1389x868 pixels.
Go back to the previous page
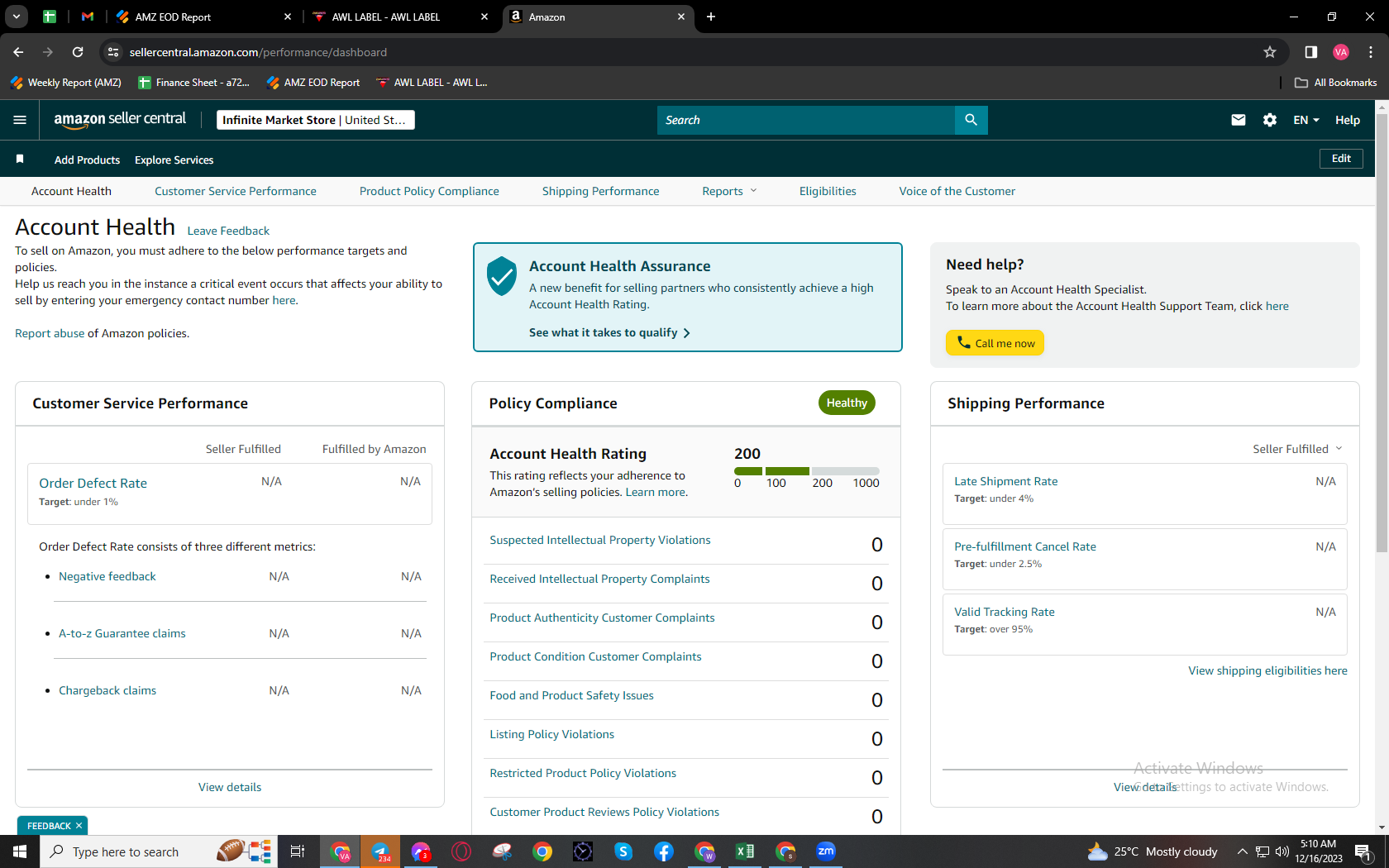point(18,52)
